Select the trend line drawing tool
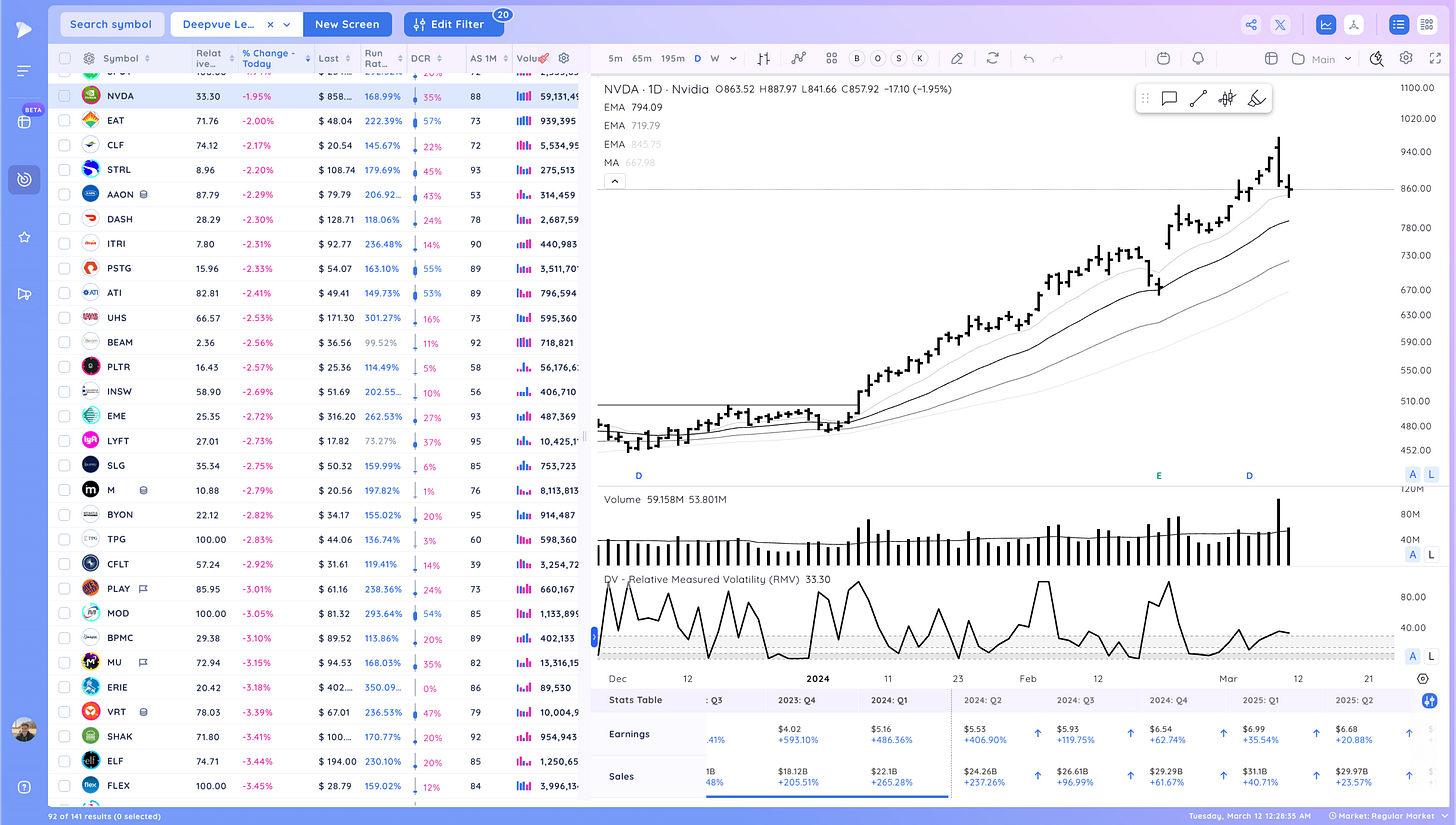The height and width of the screenshot is (825, 1456). (1198, 98)
